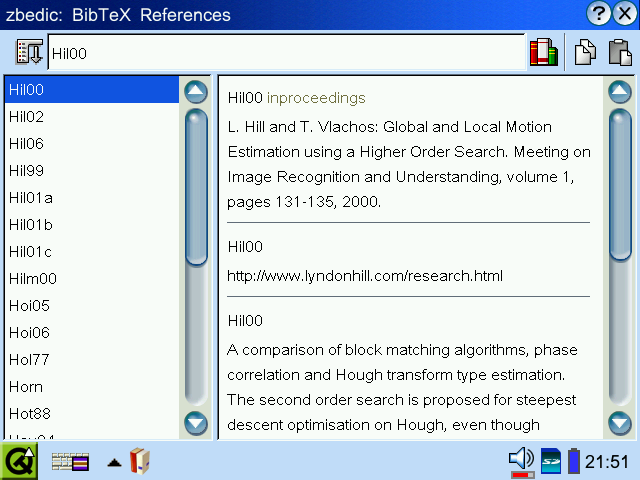Open the volume speaker control
Image resolution: width=640 pixels, height=480 pixels.
521,460
